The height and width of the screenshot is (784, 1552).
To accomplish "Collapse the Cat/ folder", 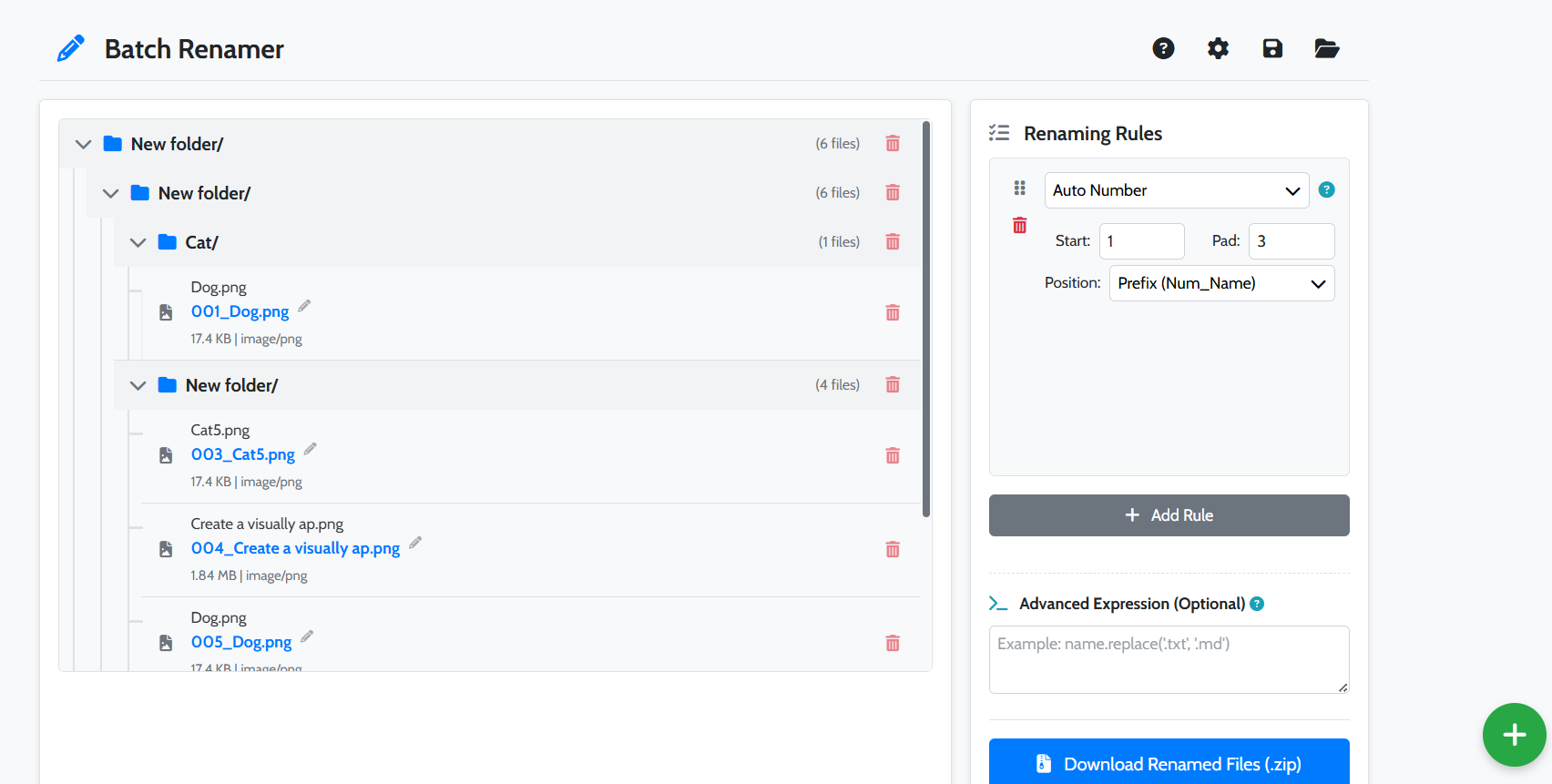I will (138, 242).
